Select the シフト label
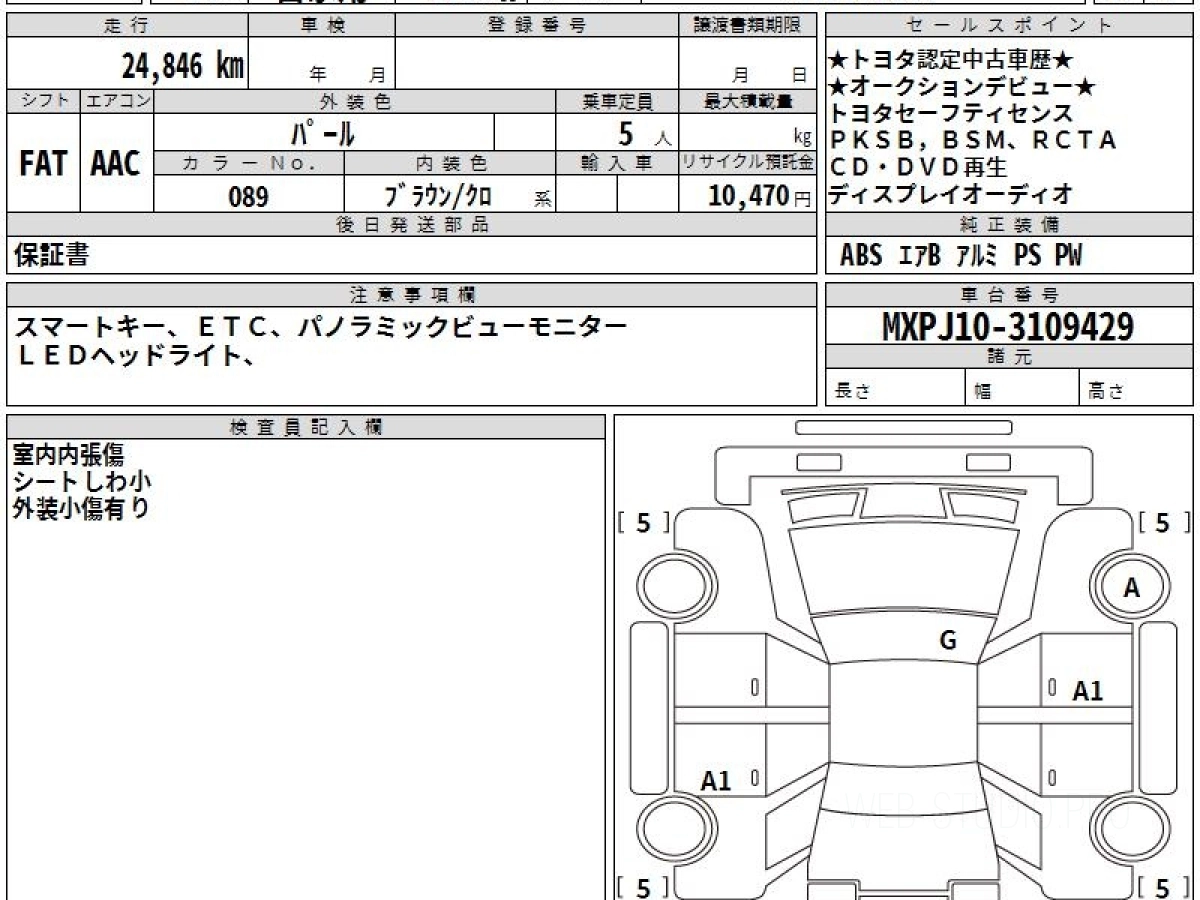This screenshot has height=900, width=1200. 43,101
